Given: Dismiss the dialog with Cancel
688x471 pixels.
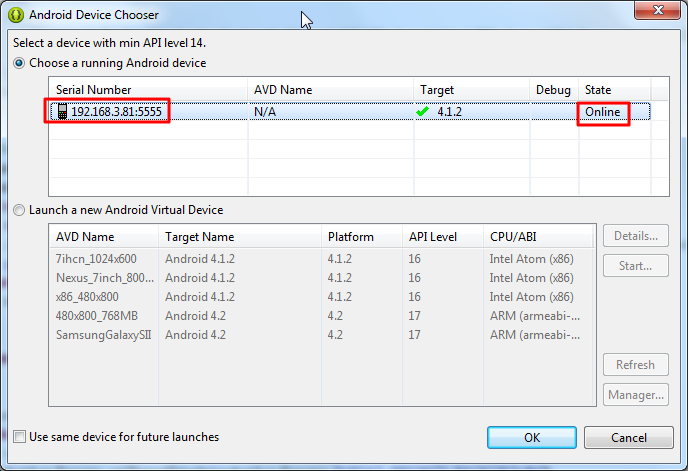Looking at the screenshot, I should tap(629, 438).
